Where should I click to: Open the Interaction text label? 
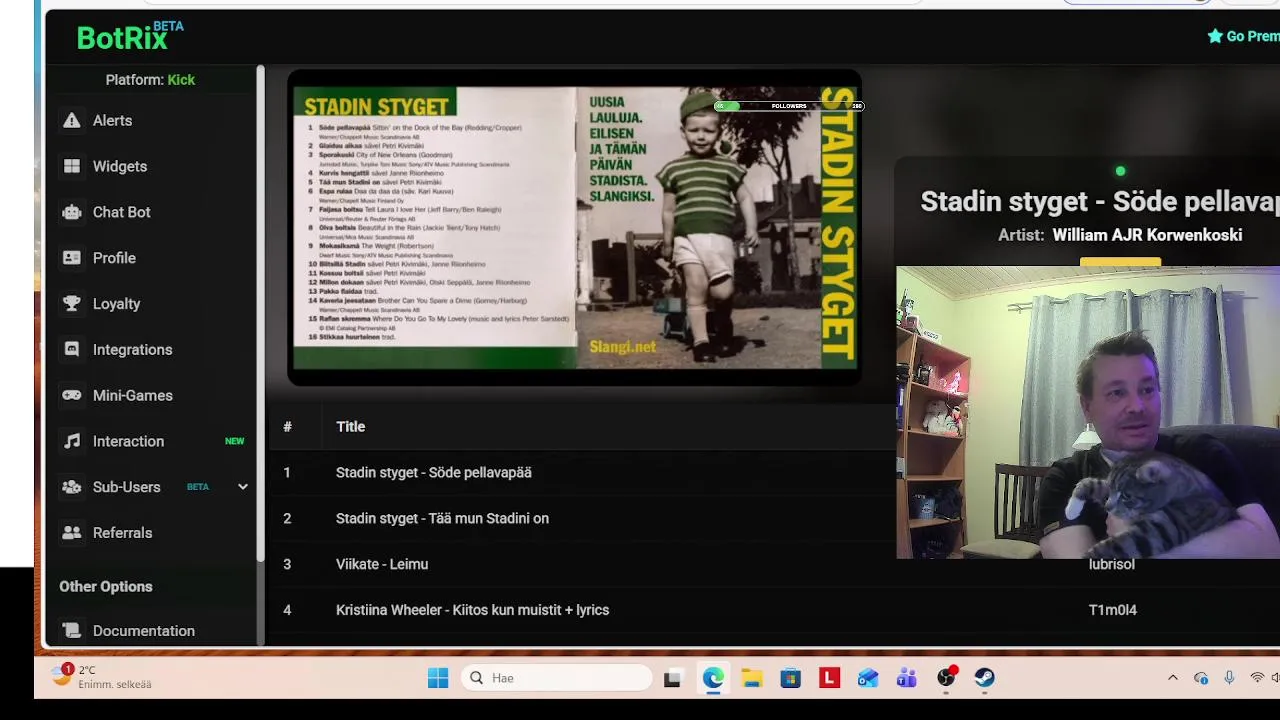pyautogui.click(x=128, y=441)
